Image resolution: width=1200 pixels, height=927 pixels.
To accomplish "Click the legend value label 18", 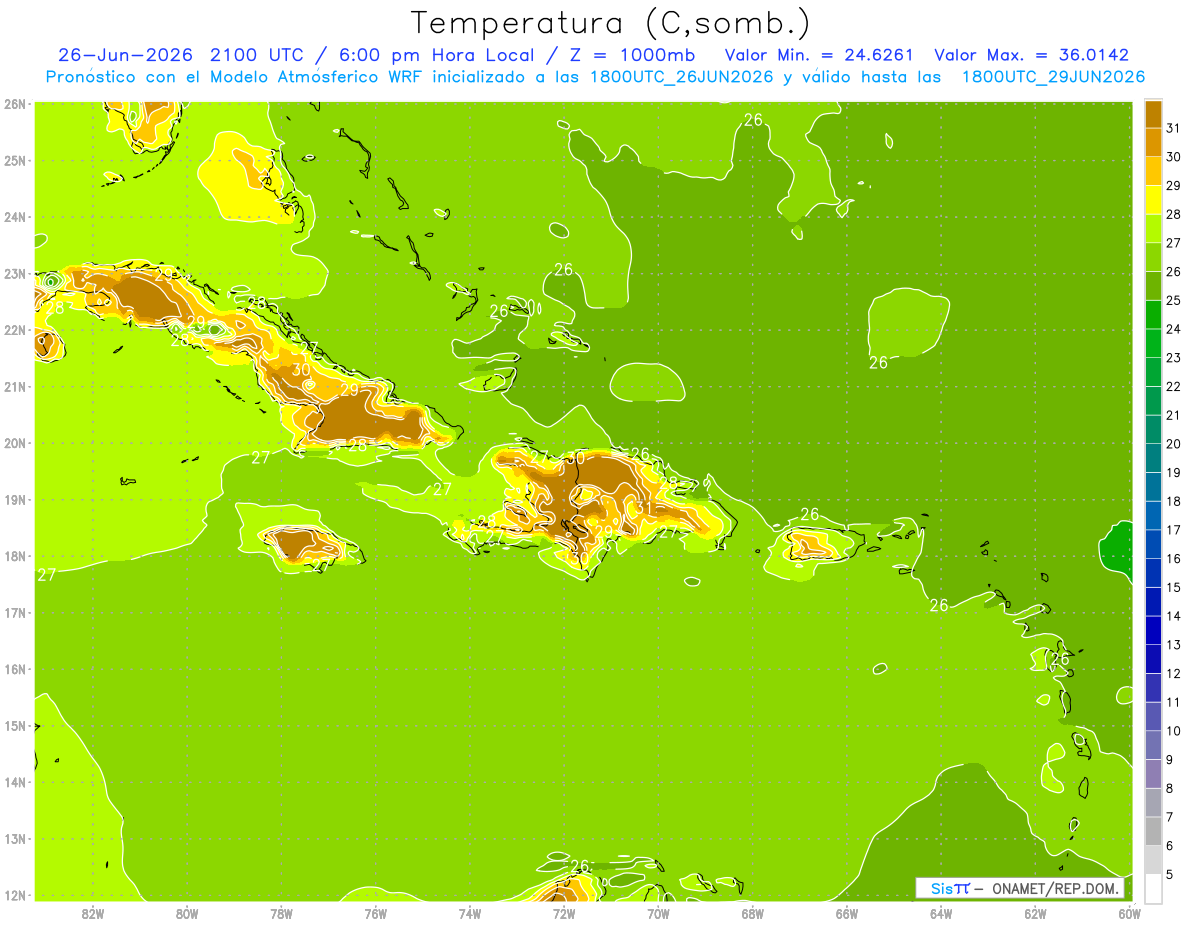I will pos(1173,501).
